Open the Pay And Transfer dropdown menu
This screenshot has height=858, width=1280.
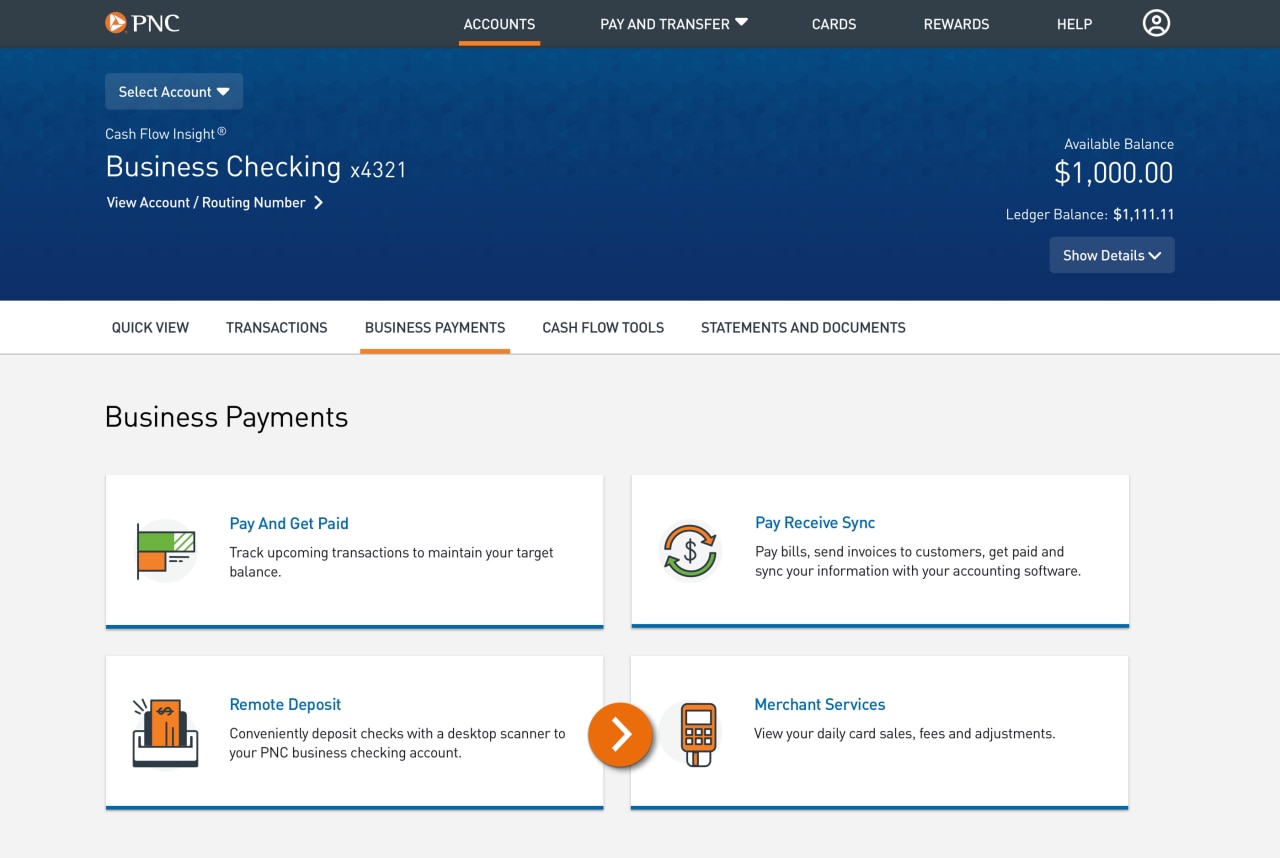(x=673, y=23)
